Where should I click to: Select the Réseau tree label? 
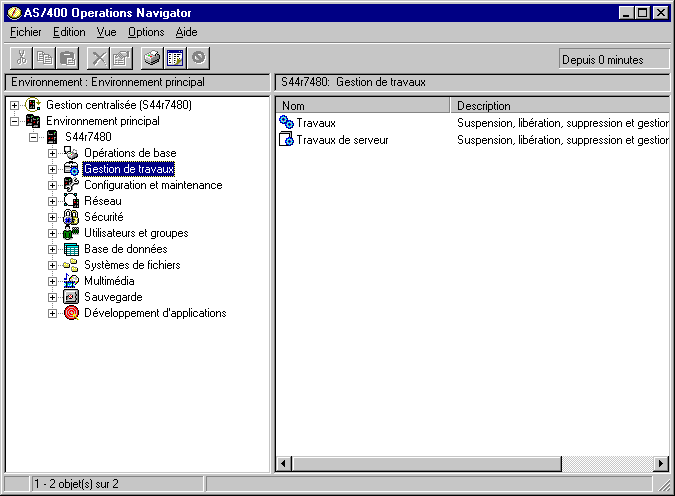pos(103,201)
